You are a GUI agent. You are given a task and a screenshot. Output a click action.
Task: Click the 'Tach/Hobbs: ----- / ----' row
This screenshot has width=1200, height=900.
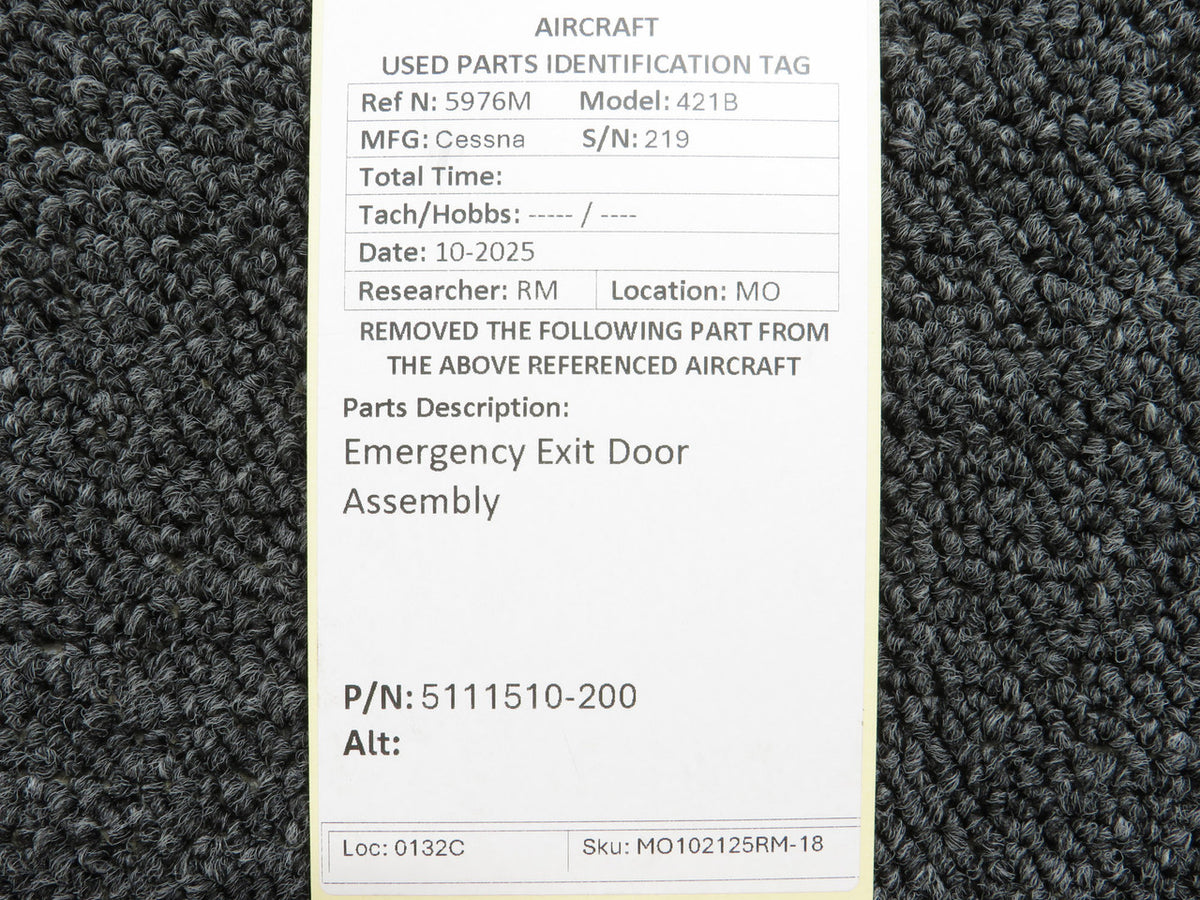592,214
